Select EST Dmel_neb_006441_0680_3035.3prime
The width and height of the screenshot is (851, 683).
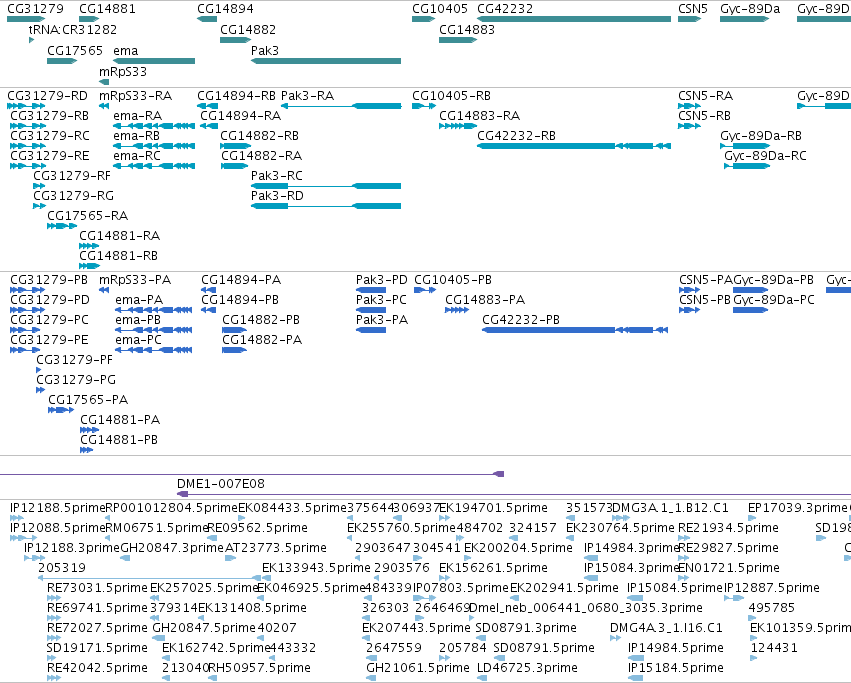[585, 608]
